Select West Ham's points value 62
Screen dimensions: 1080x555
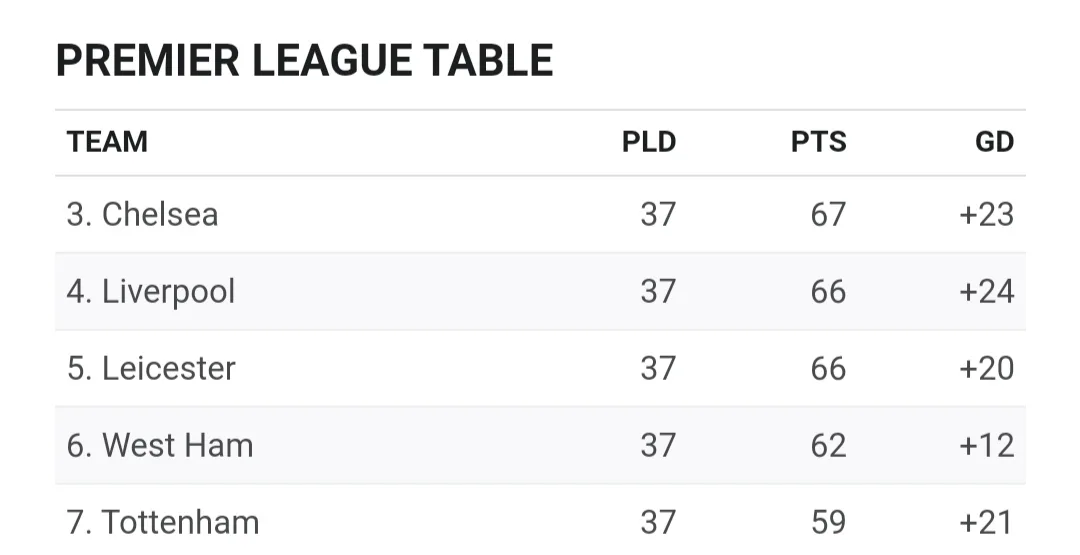pos(828,445)
